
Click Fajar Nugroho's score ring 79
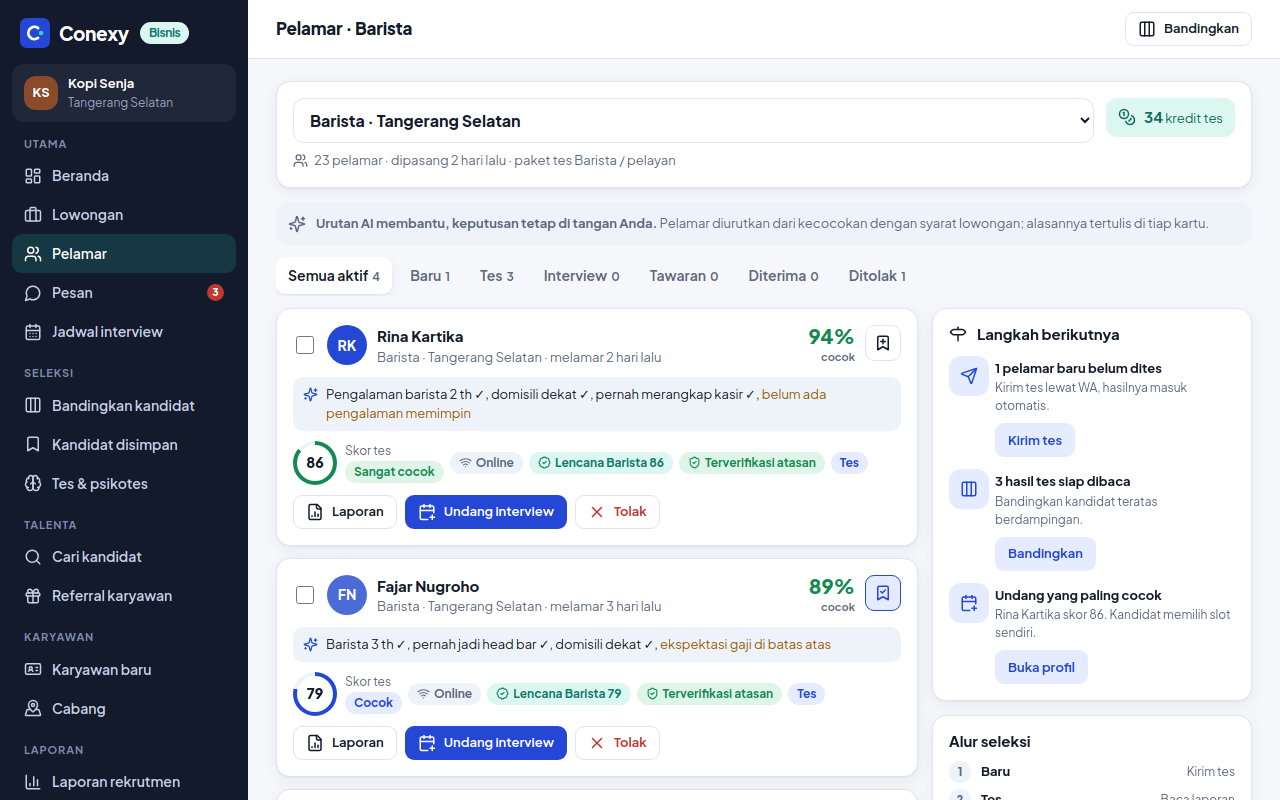[315, 694]
